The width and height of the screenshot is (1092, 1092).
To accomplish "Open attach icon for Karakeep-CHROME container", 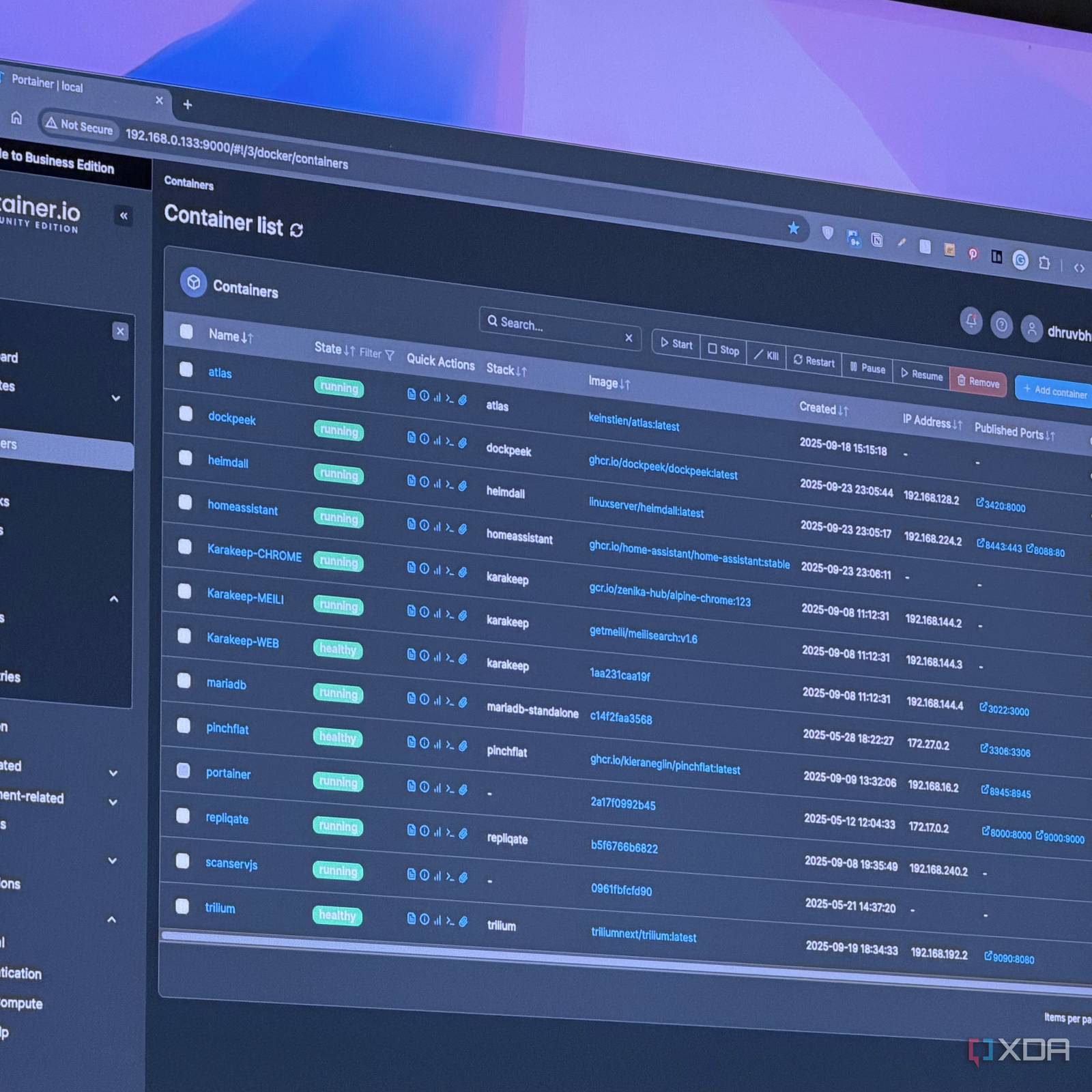I will pyautogui.click(x=463, y=572).
